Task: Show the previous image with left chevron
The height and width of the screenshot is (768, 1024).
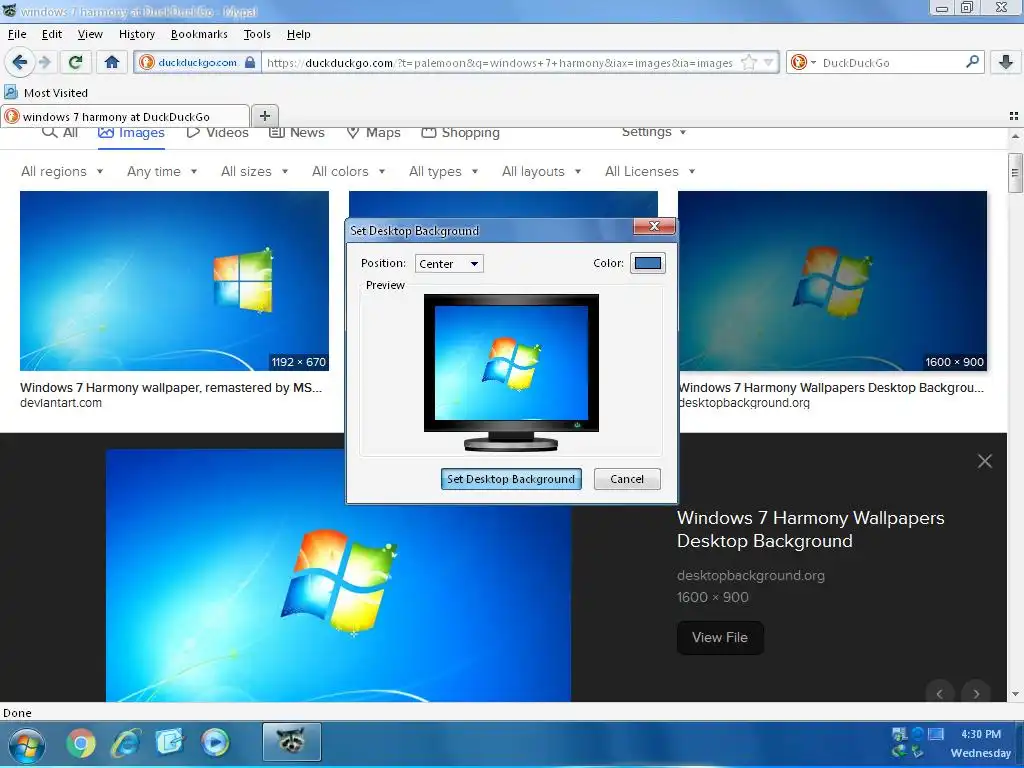Action: (940, 694)
